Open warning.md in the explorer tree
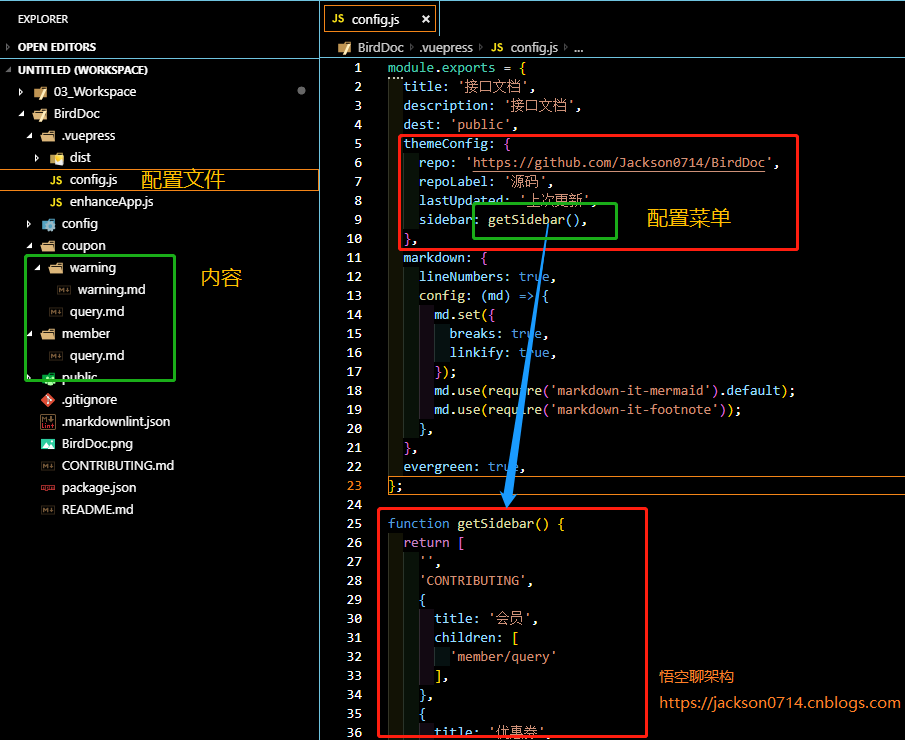905x740 pixels. pos(111,290)
